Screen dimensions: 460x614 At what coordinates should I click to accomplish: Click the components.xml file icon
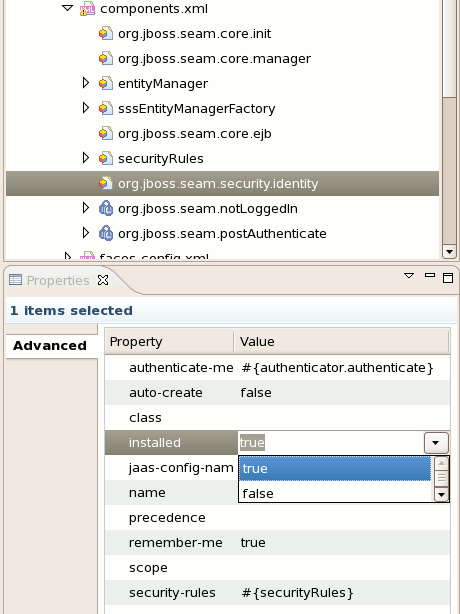click(87, 9)
